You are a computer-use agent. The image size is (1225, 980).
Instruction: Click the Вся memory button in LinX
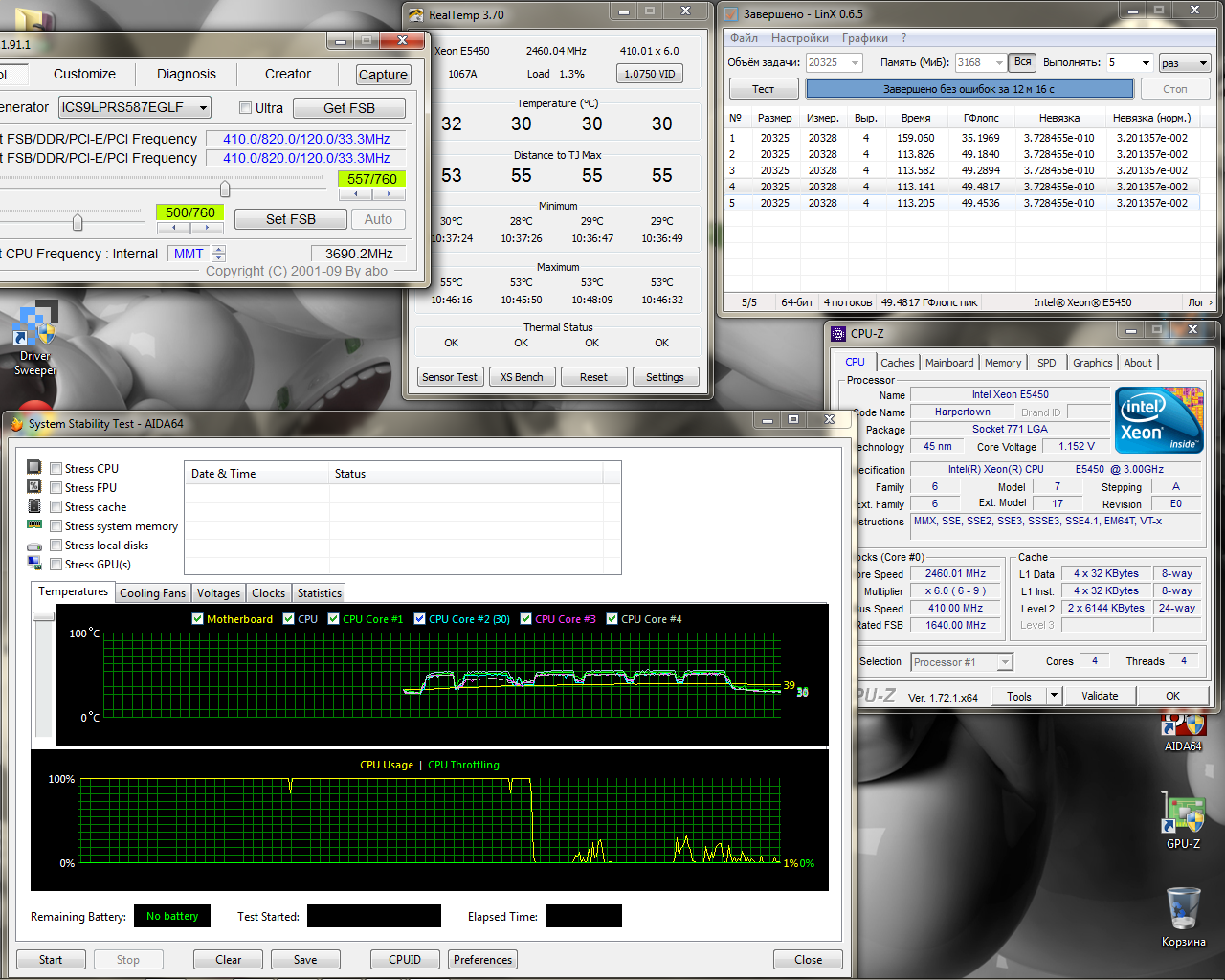click(x=1023, y=62)
